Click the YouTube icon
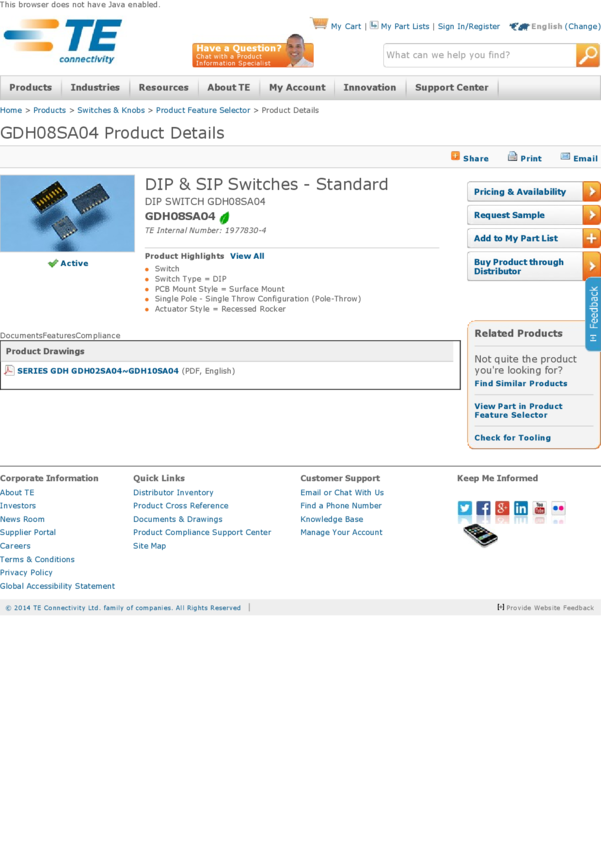 coord(540,508)
